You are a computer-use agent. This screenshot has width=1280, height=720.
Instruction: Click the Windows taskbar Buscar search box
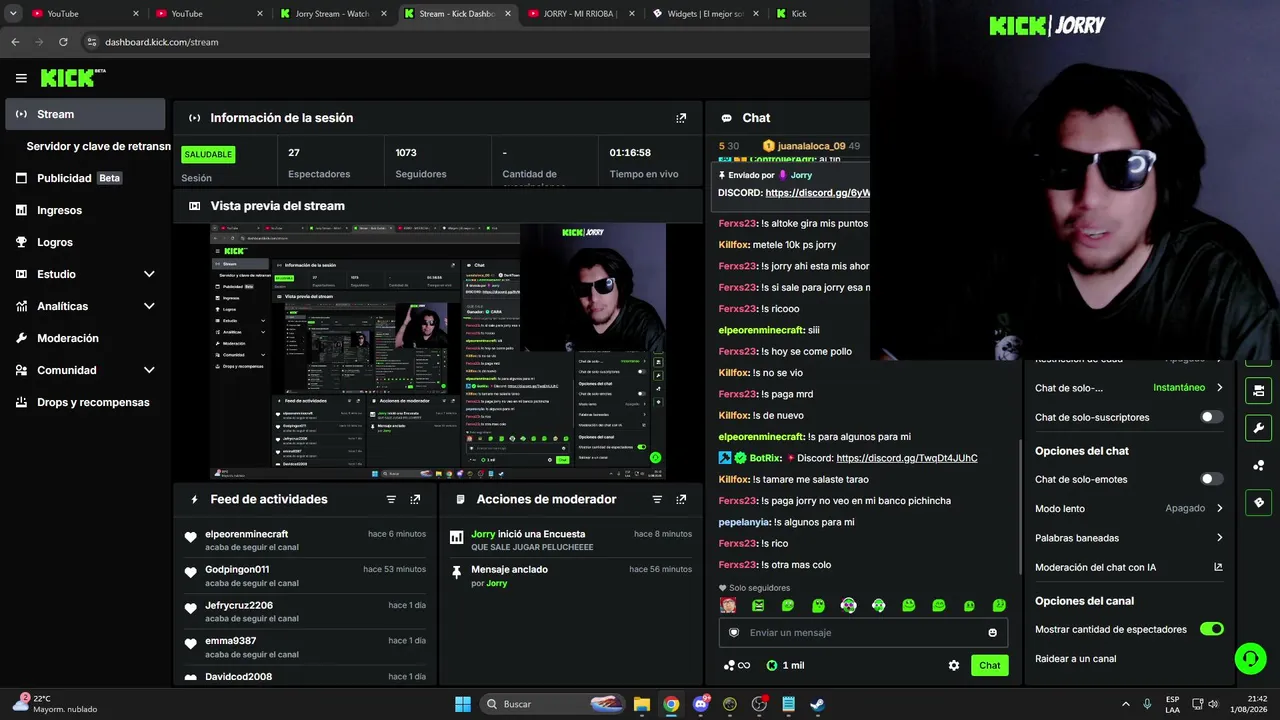551,704
